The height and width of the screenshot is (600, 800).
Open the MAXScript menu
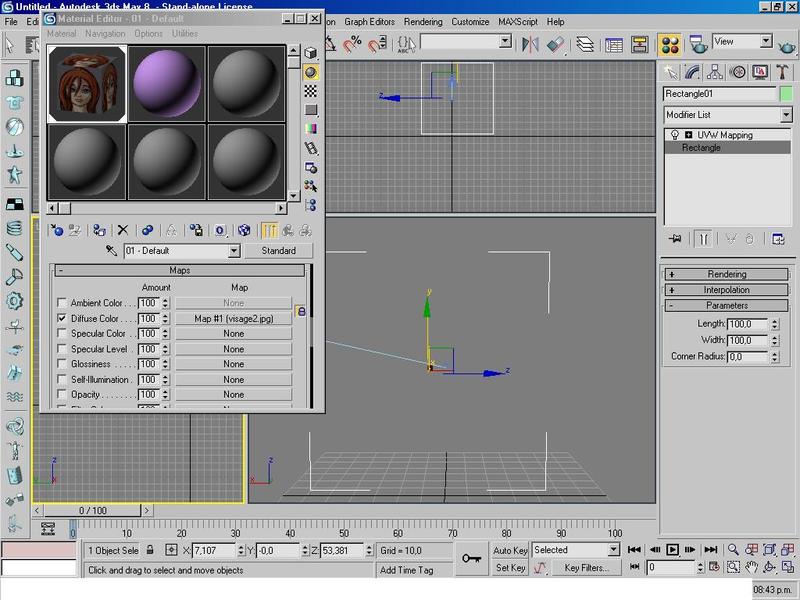518,22
